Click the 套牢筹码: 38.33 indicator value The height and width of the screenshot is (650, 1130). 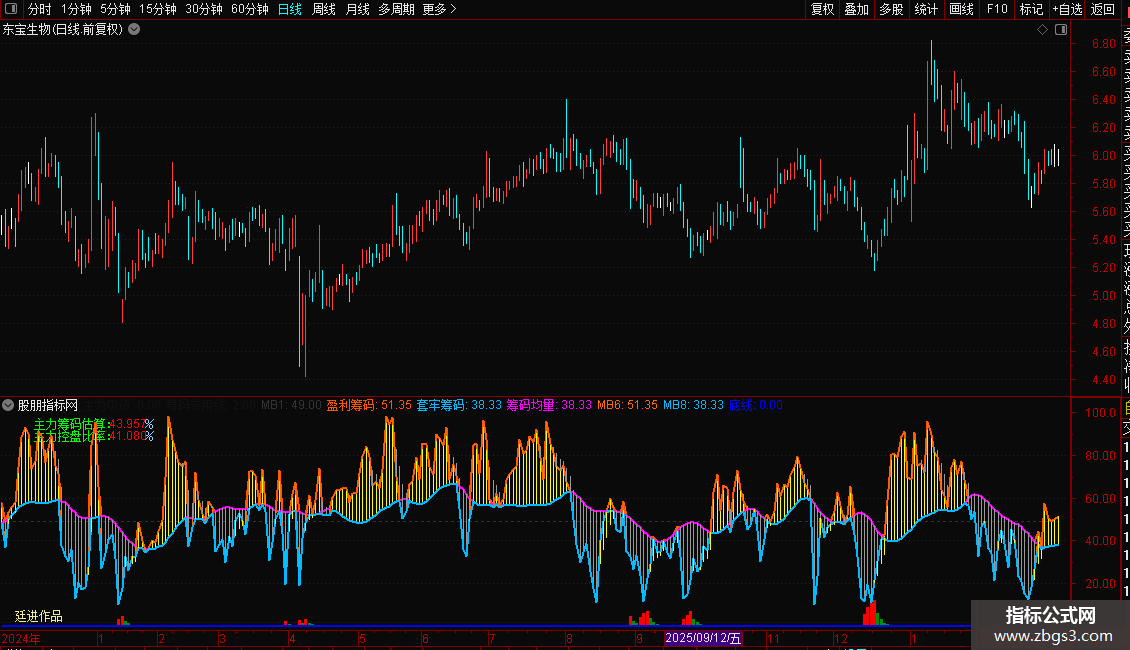[x=459, y=405]
